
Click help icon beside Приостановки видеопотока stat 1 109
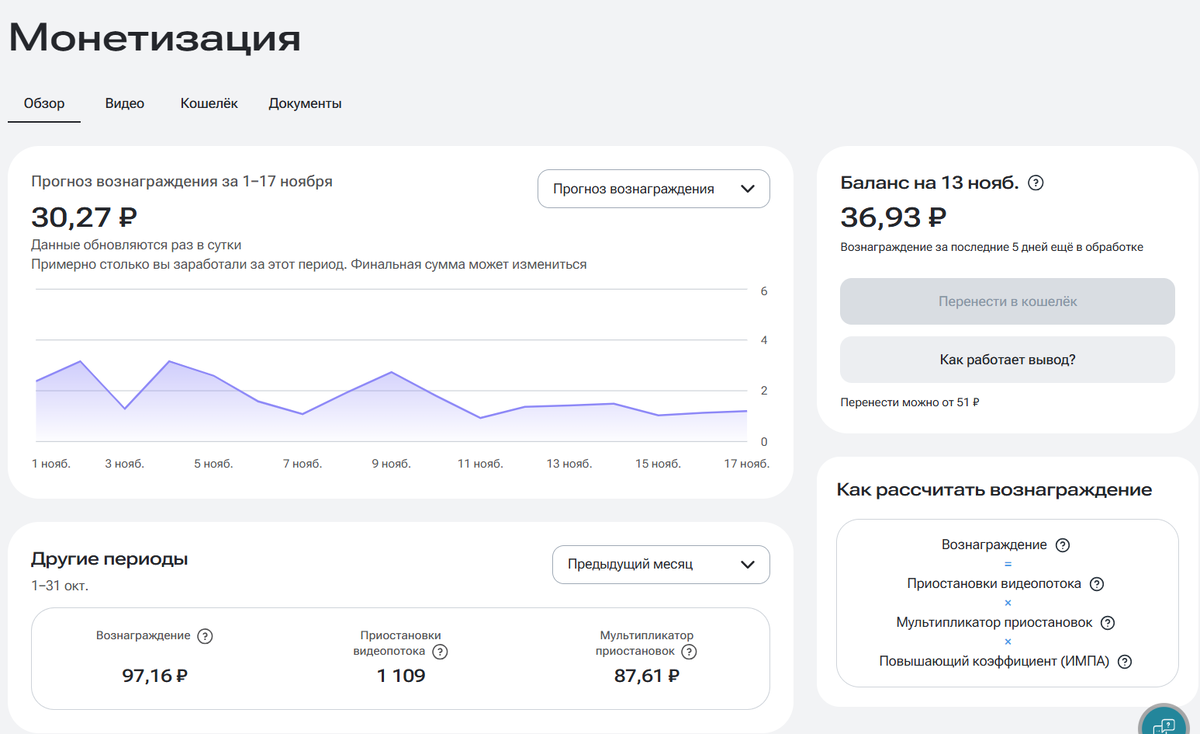pos(440,651)
